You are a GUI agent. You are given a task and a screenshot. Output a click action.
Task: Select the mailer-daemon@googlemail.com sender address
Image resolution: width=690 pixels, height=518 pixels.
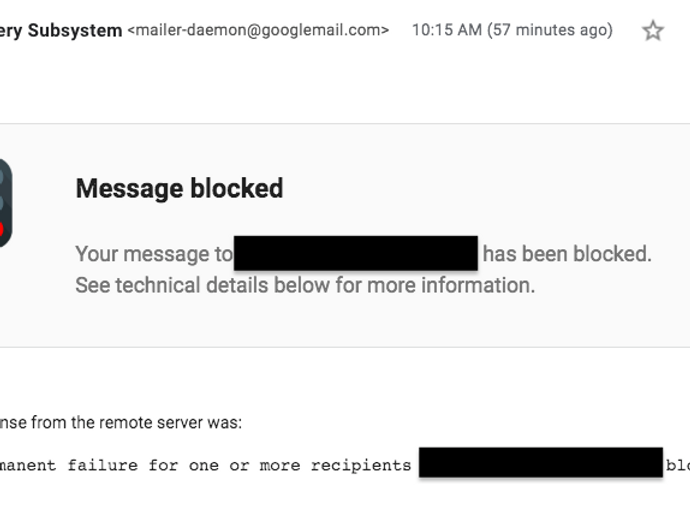click(258, 31)
